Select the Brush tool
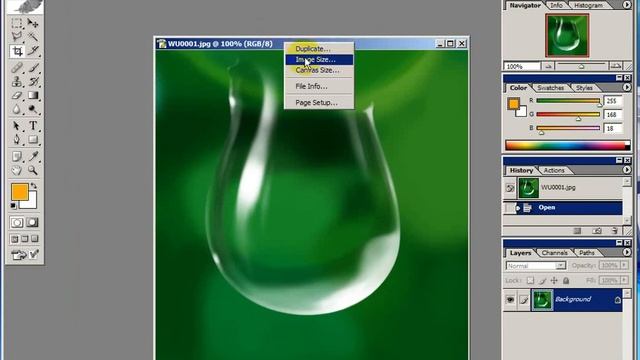This screenshot has width=640, height=360. 33,68
